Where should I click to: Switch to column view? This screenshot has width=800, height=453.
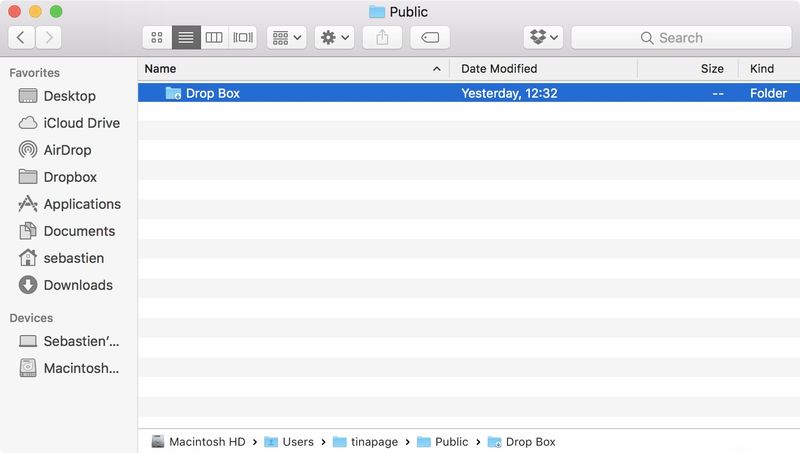[x=214, y=38]
